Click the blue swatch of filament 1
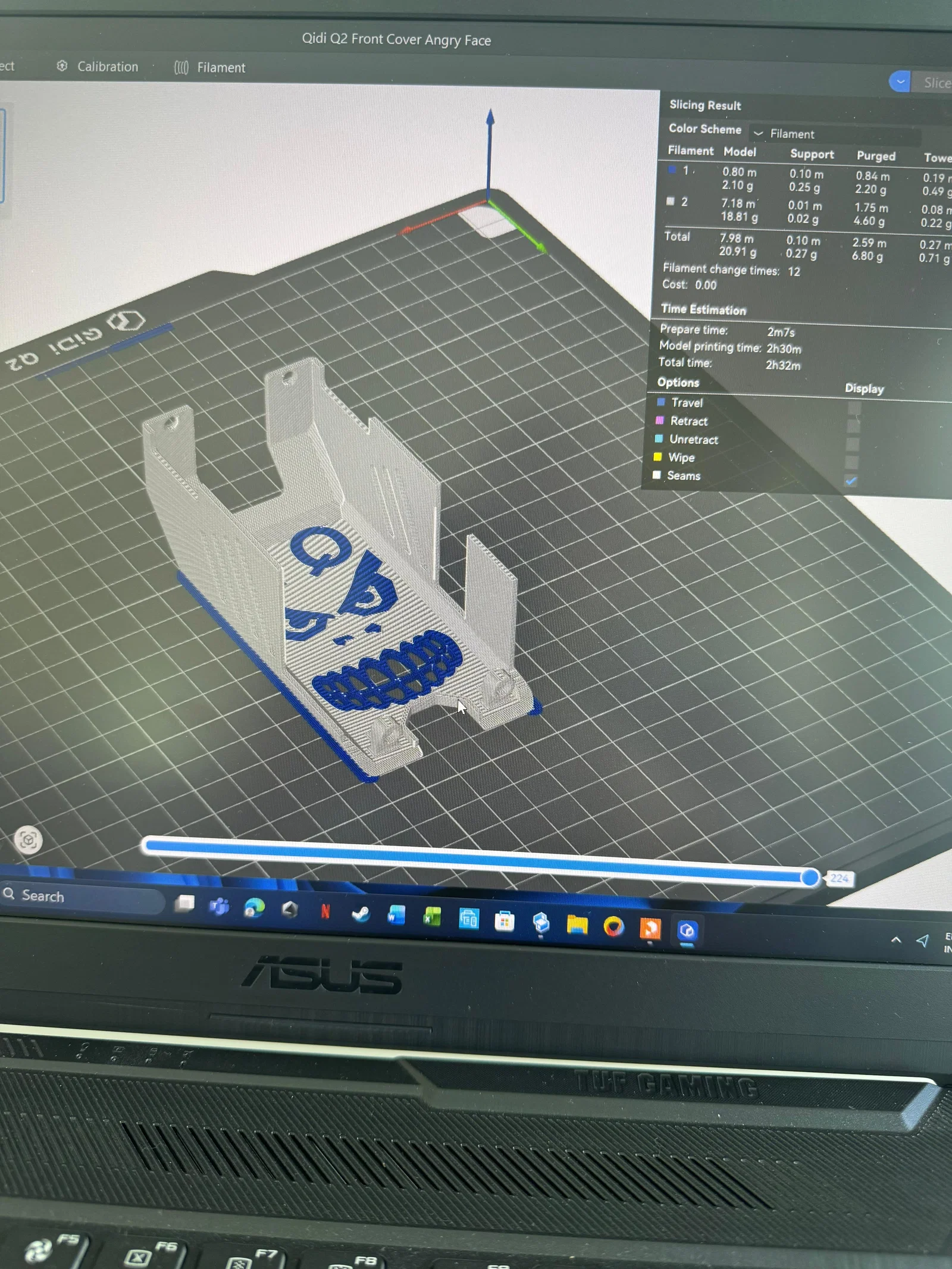Viewport: 952px width, 1269px height. pos(672,170)
